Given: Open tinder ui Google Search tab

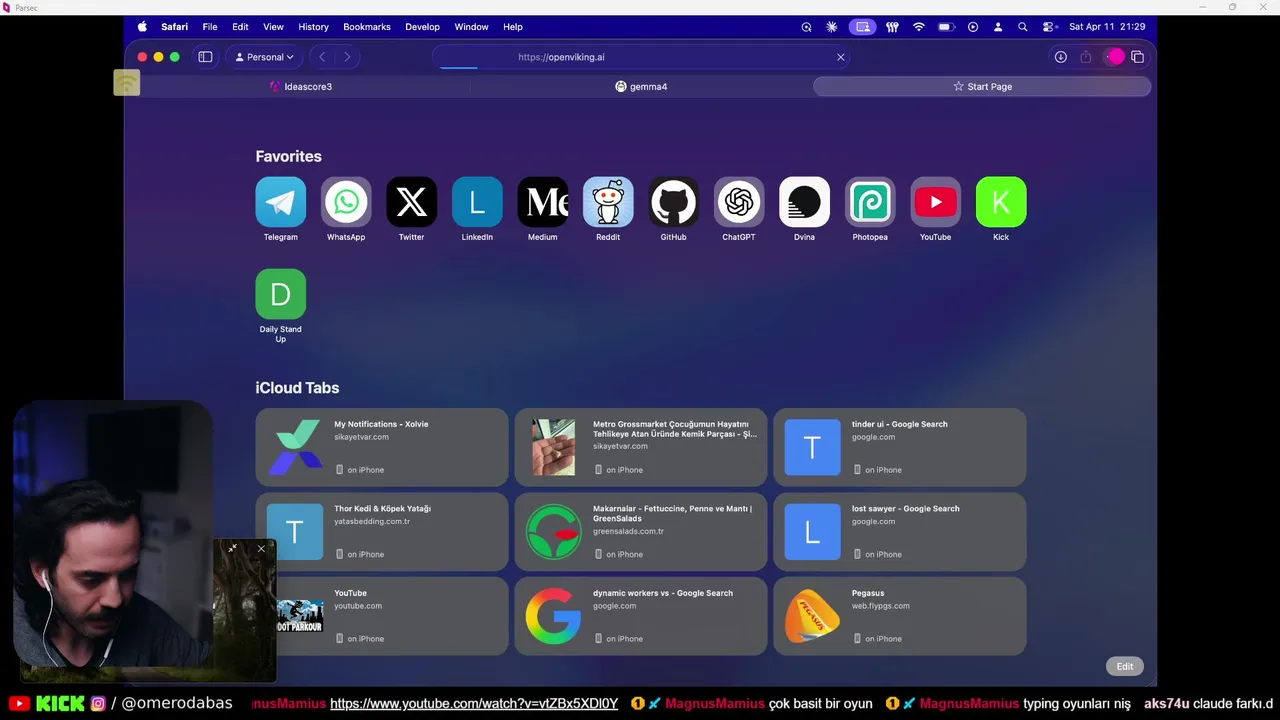Looking at the screenshot, I should tap(900, 447).
